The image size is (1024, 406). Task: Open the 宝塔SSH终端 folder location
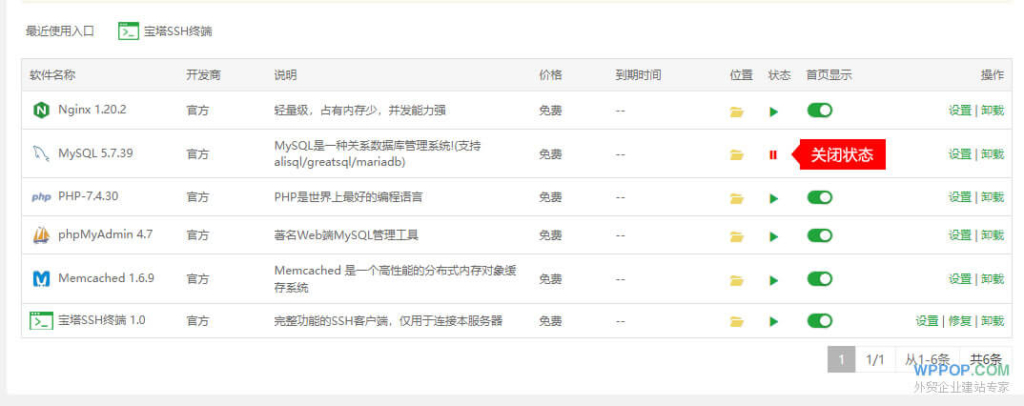click(x=737, y=321)
